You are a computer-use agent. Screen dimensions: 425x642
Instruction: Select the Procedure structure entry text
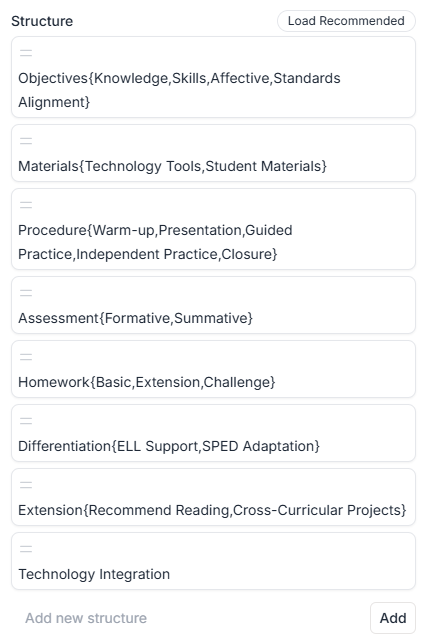(155, 242)
